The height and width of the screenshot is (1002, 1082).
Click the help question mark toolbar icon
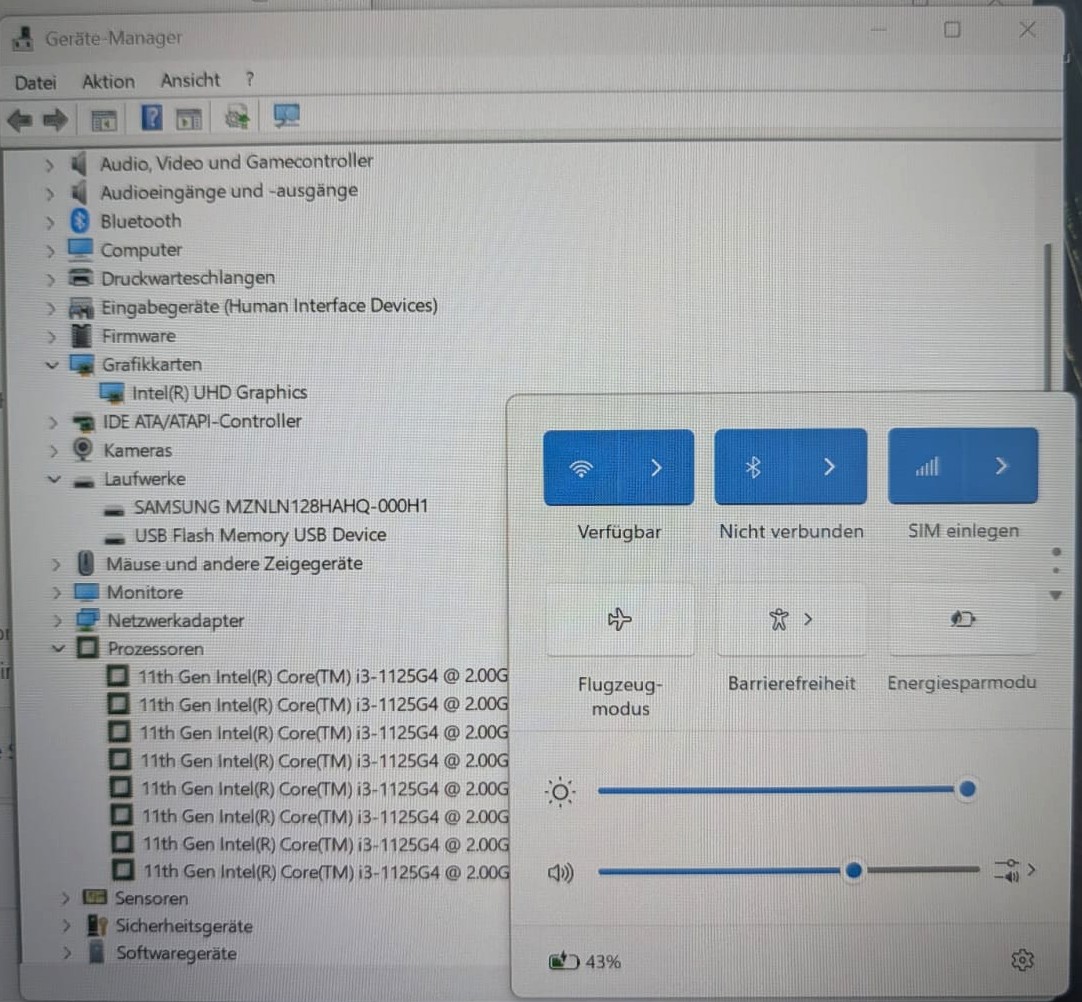pyautogui.click(x=151, y=118)
